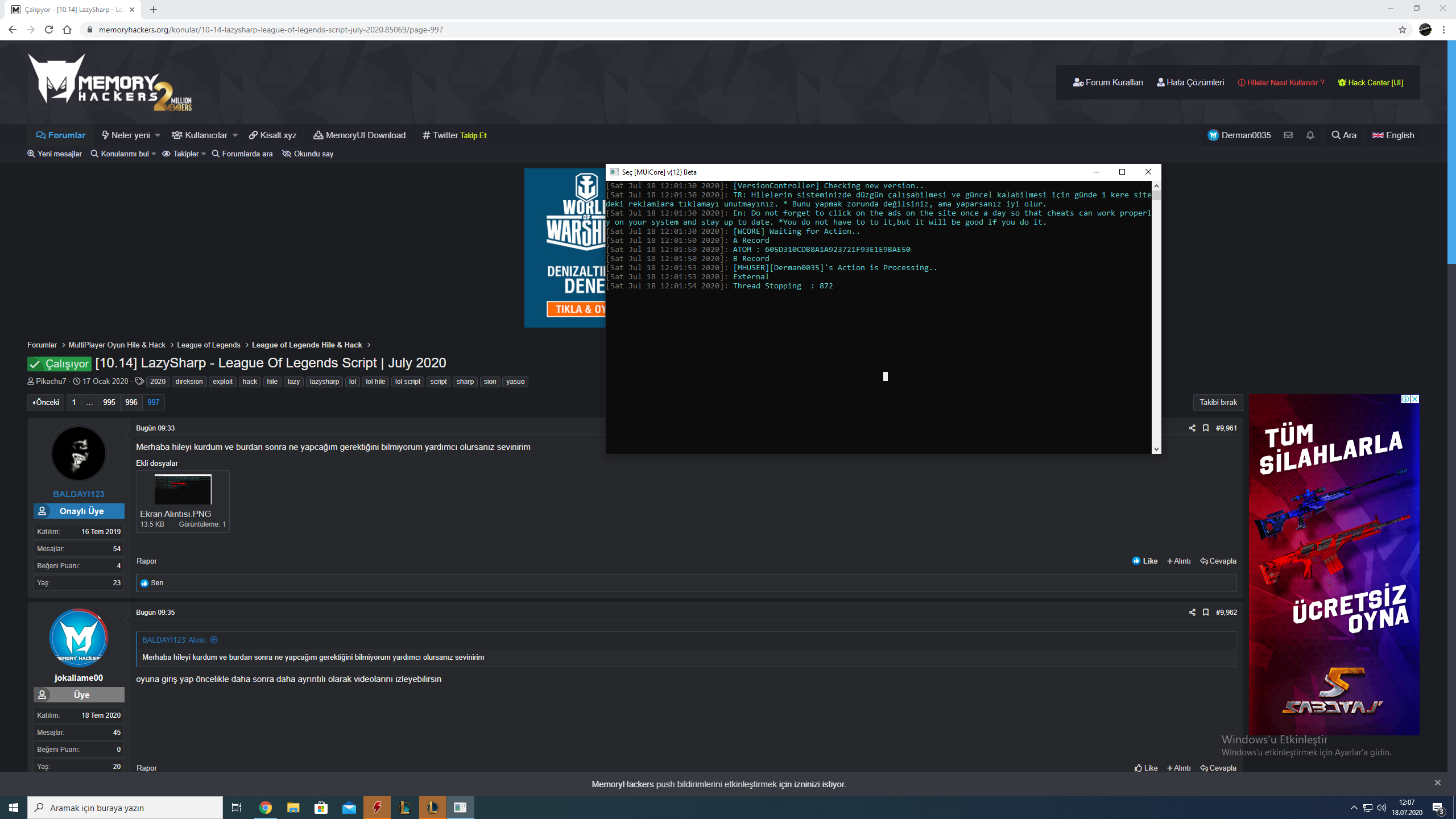This screenshot has width=1456, height=819.
Task: Bookmark post #9,961
Action: [x=1206, y=428]
